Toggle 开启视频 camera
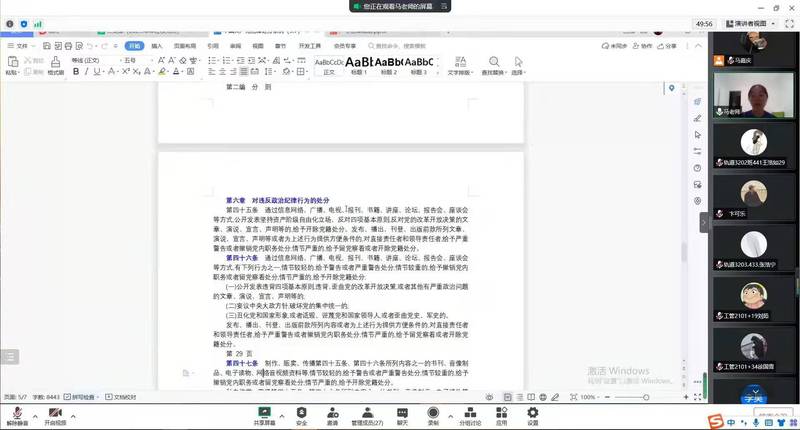The height and width of the screenshot is (430, 800). point(52,411)
